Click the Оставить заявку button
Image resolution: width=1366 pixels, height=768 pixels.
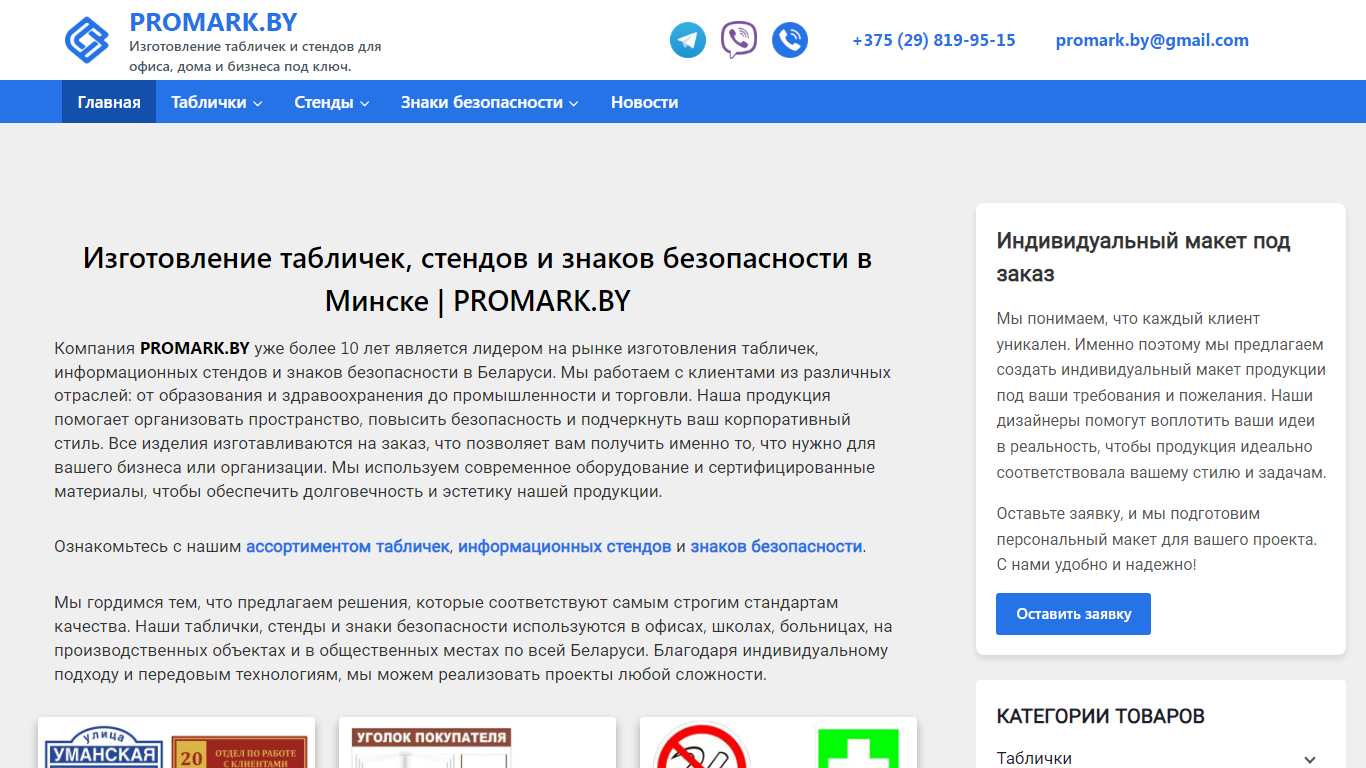1073,614
